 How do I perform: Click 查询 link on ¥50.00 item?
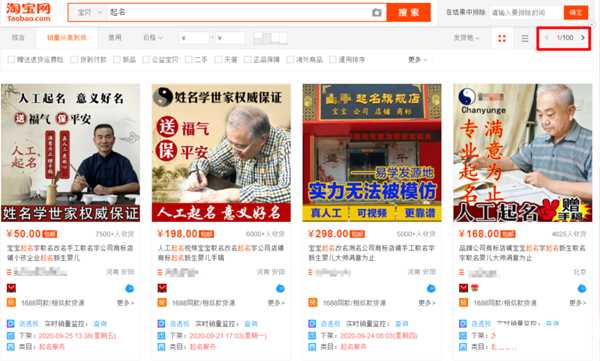coord(100,324)
